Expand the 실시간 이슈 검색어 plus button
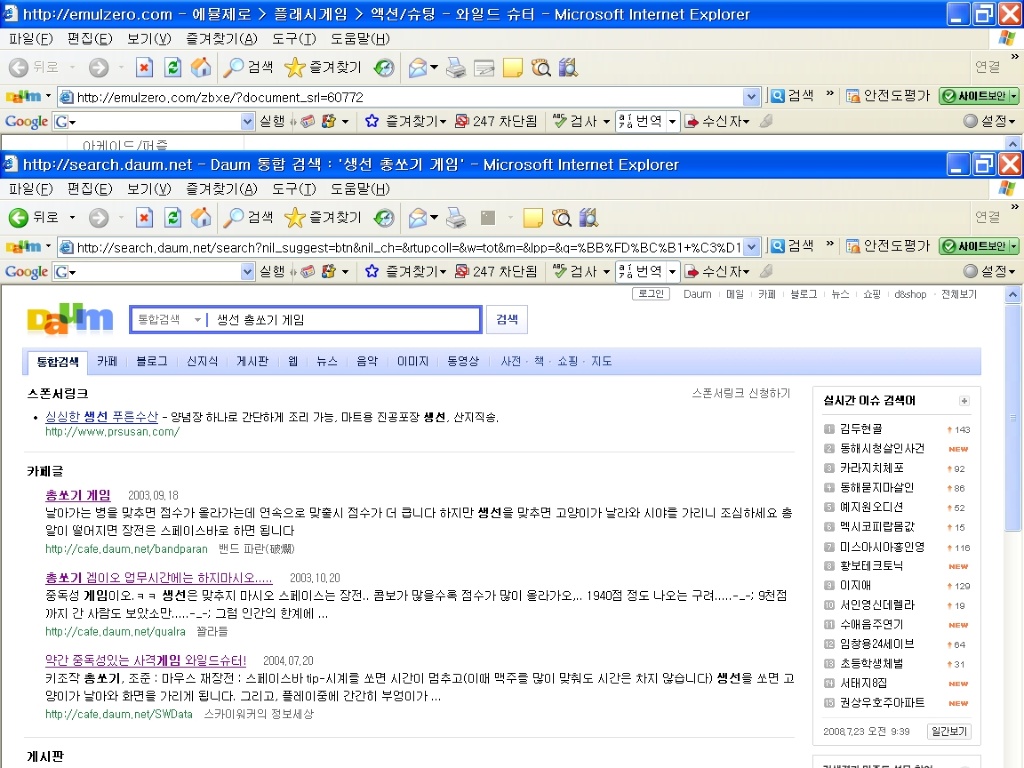 [x=964, y=401]
